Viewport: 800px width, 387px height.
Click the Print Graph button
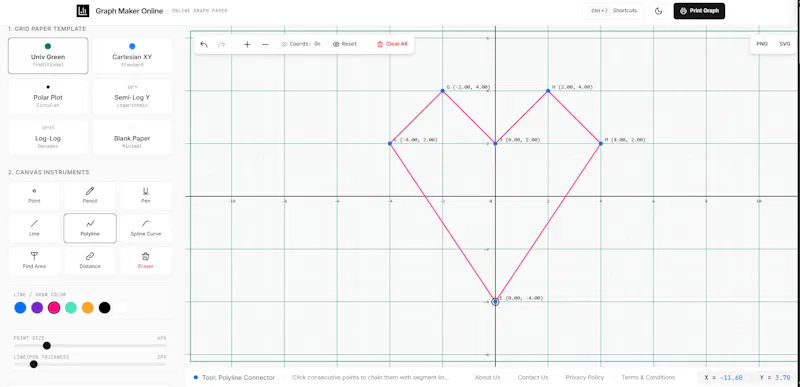(x=699, y=11)
